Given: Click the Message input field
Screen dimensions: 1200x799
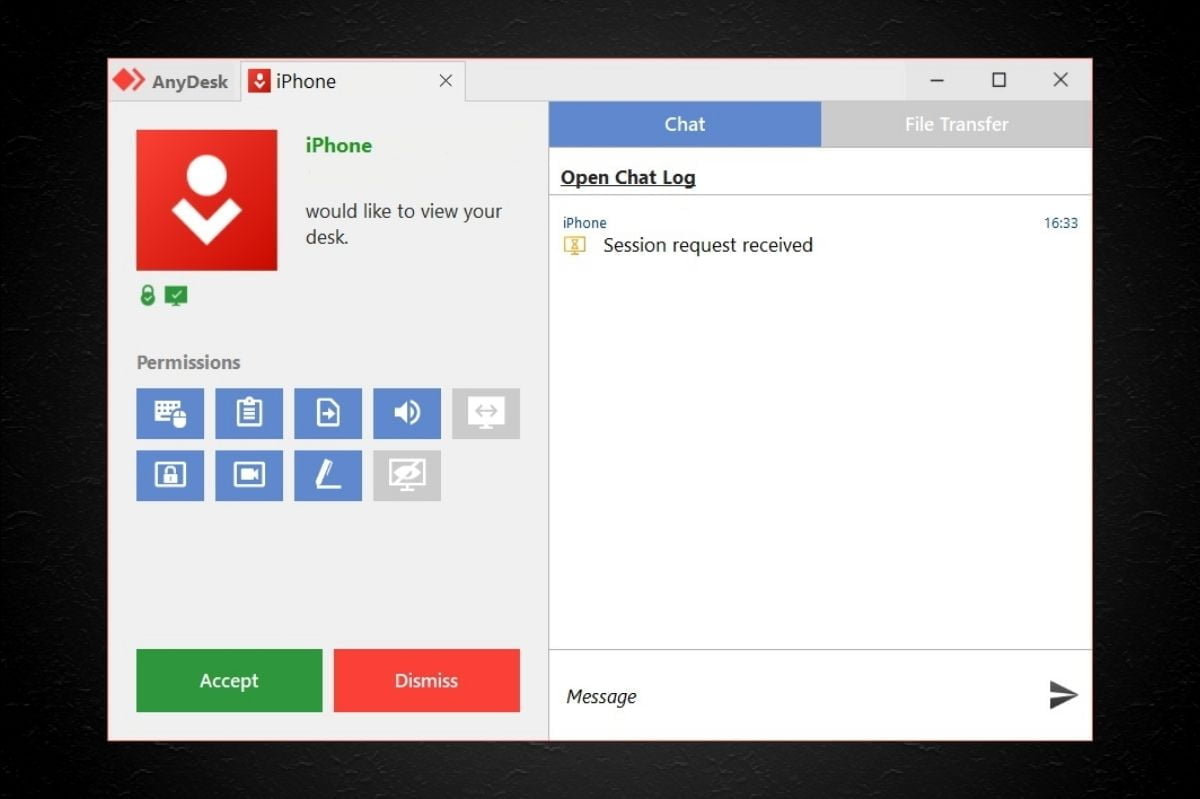Looking at the screenshot, I should [790, 696].
